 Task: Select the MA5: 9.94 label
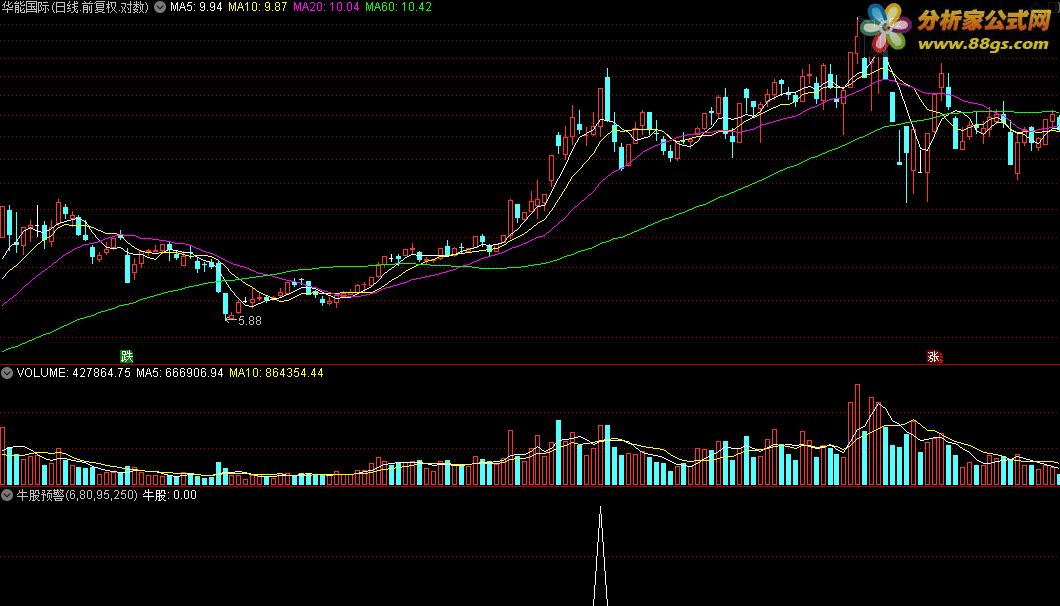coord(196,7)
